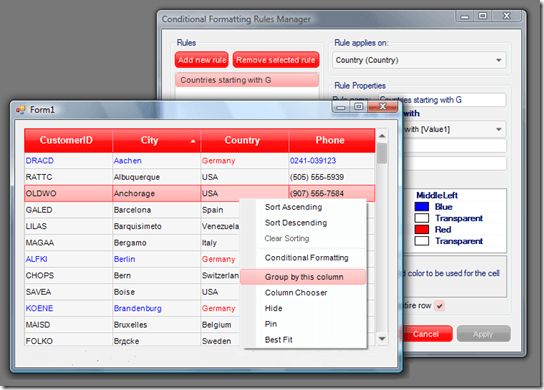The width and height of the screenshot is (544, 390).
Task: Close the Form1 window
Action: tap(382, 107)
